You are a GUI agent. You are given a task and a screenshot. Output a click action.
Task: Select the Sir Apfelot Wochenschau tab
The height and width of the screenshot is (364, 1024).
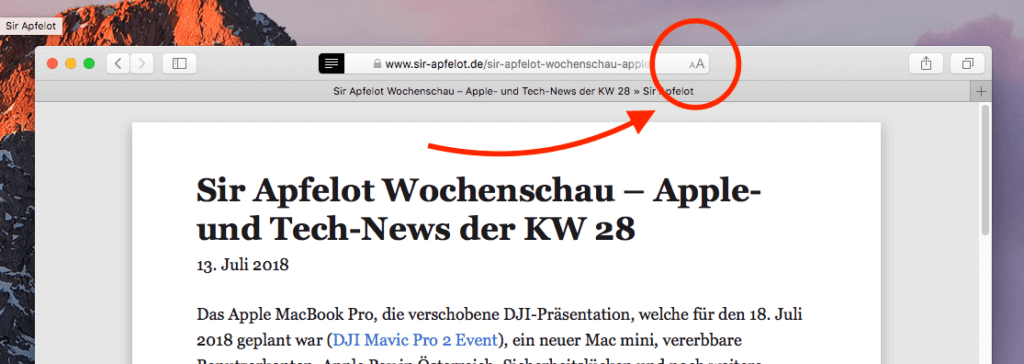tap(503, 91)
